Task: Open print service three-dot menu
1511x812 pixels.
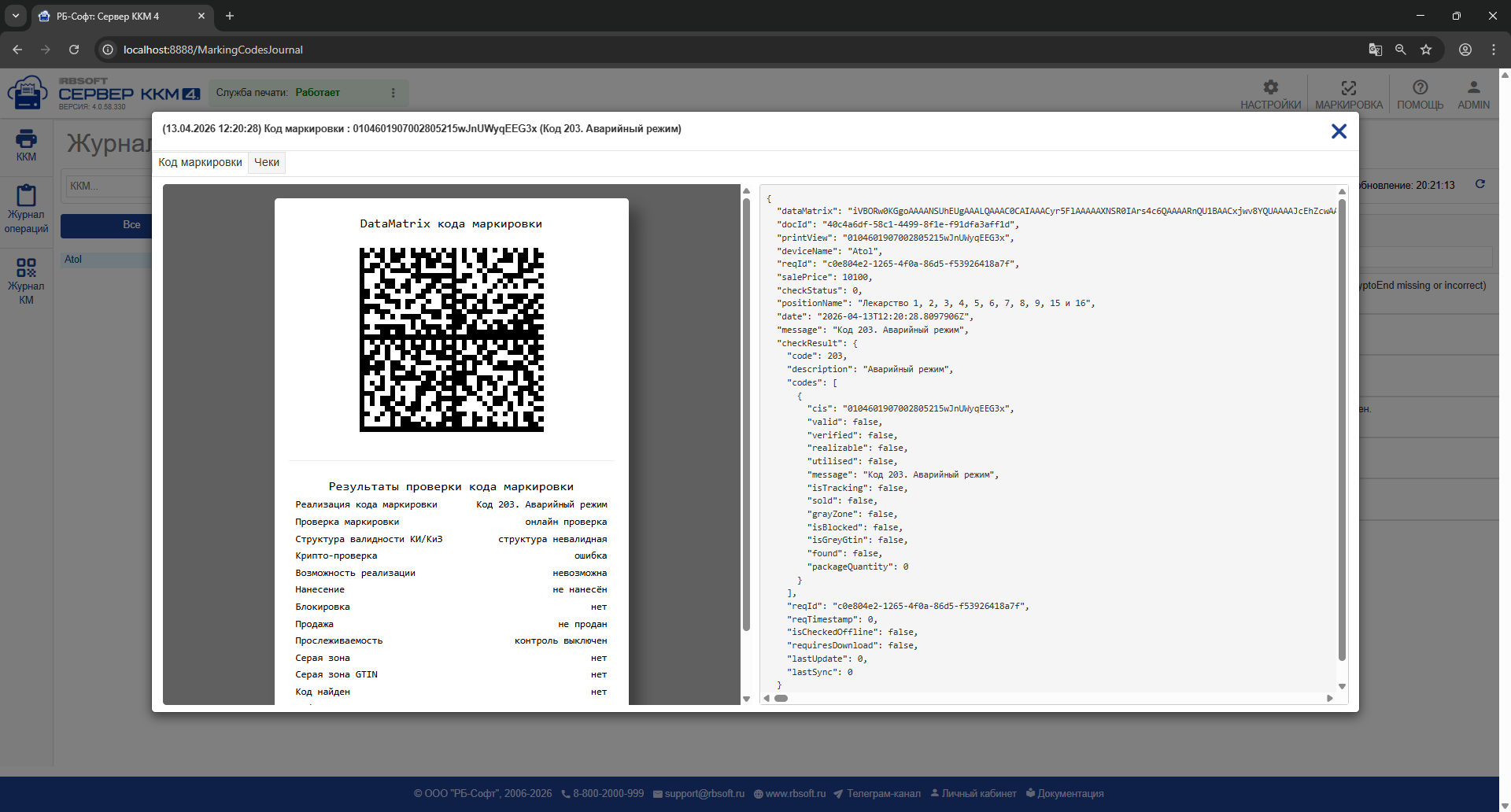Action: (393, 93)
